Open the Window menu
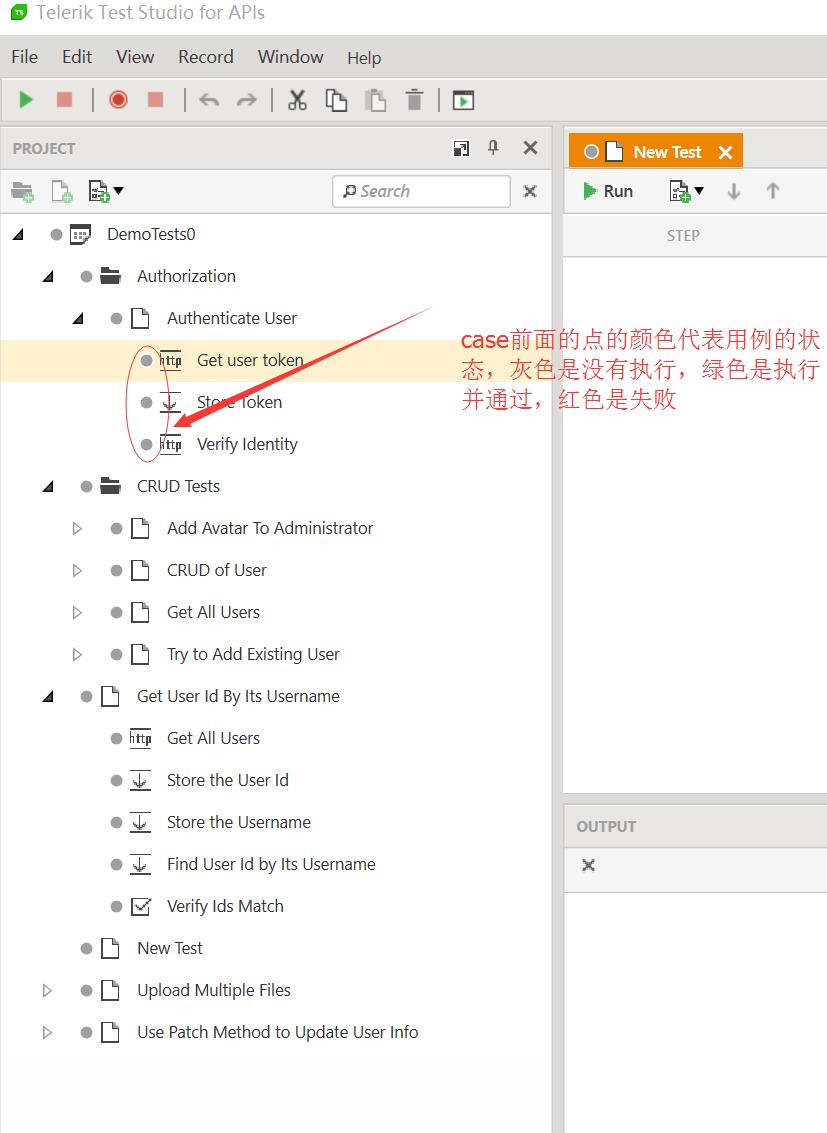Screen dimensions: 827x1133 point(290,57)
